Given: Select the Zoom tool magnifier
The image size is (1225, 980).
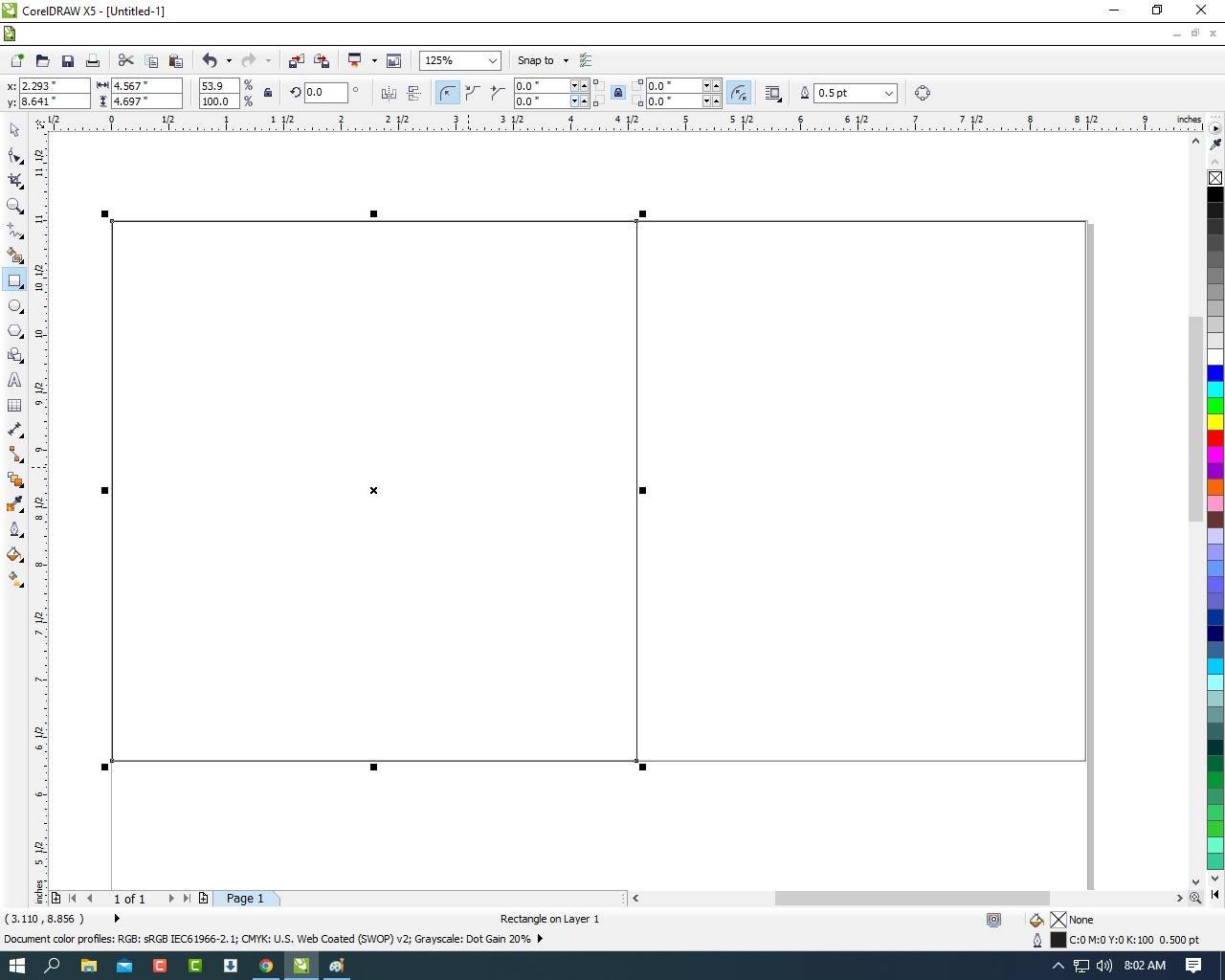Looking at the screenshot, I should (14, 205).
